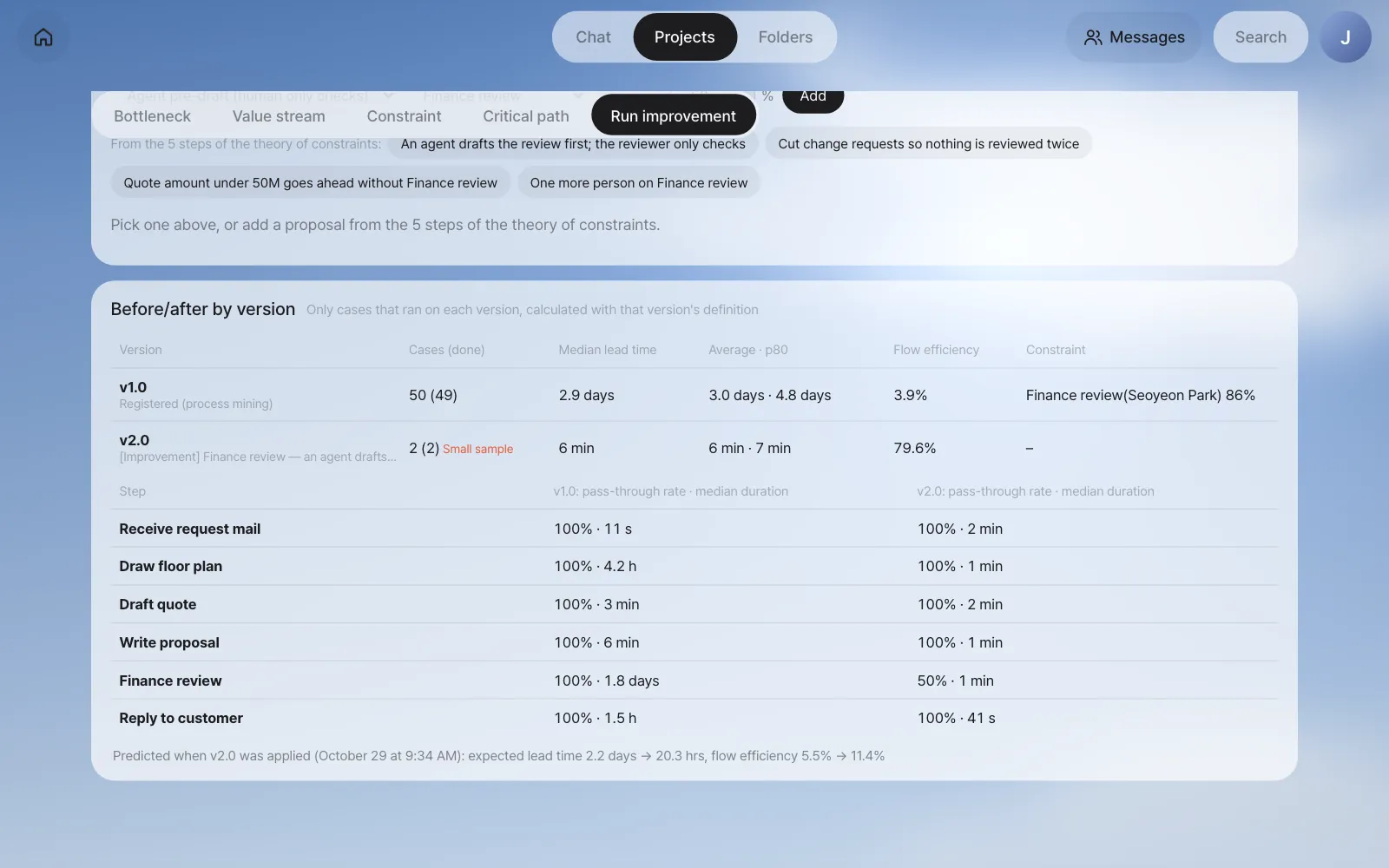Click 'Finance review(Seoyeon Park) 86%' constraint
Screen dimensions: 1389x868
tap(1140, 395)
